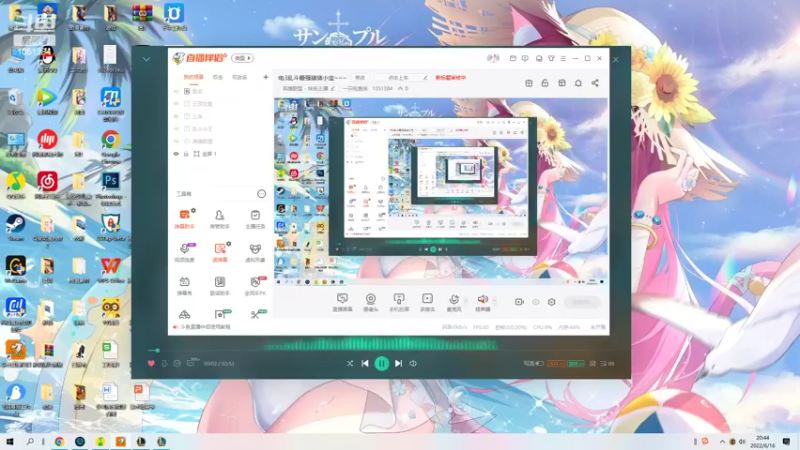Collapse the music player lyrics view chevron
Screen dimensions: 800x450
[146, 59]
